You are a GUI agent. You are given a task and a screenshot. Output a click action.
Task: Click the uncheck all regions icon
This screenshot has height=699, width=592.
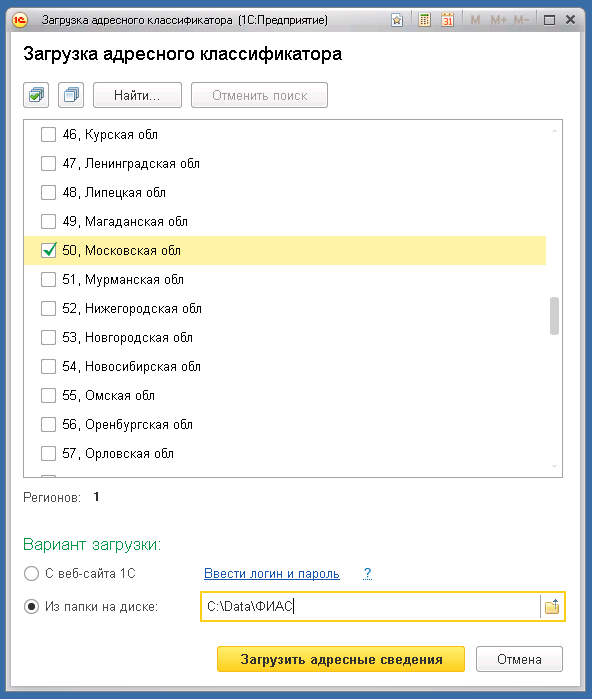coord(71,95)
